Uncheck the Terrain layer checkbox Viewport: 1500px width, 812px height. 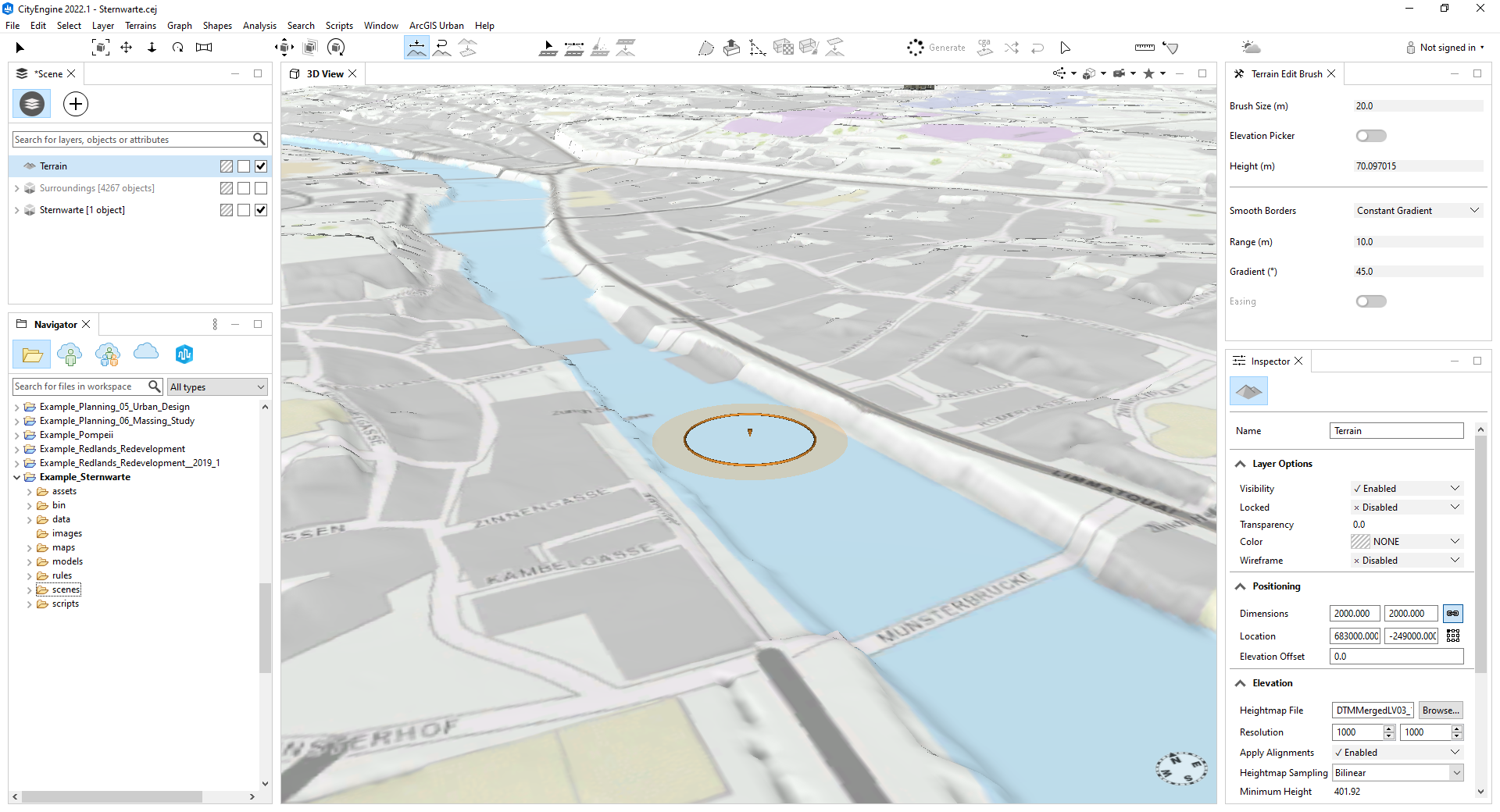click(261, 166)
